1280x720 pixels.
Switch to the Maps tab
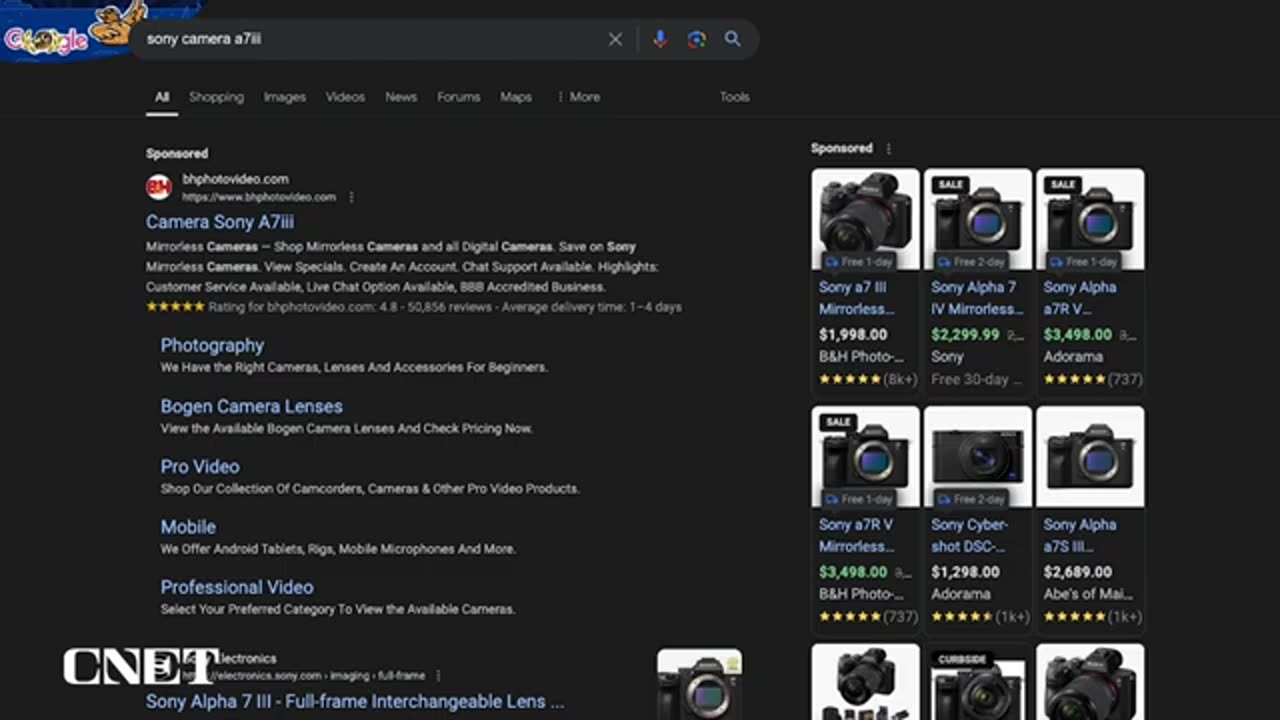pos(516,97)
